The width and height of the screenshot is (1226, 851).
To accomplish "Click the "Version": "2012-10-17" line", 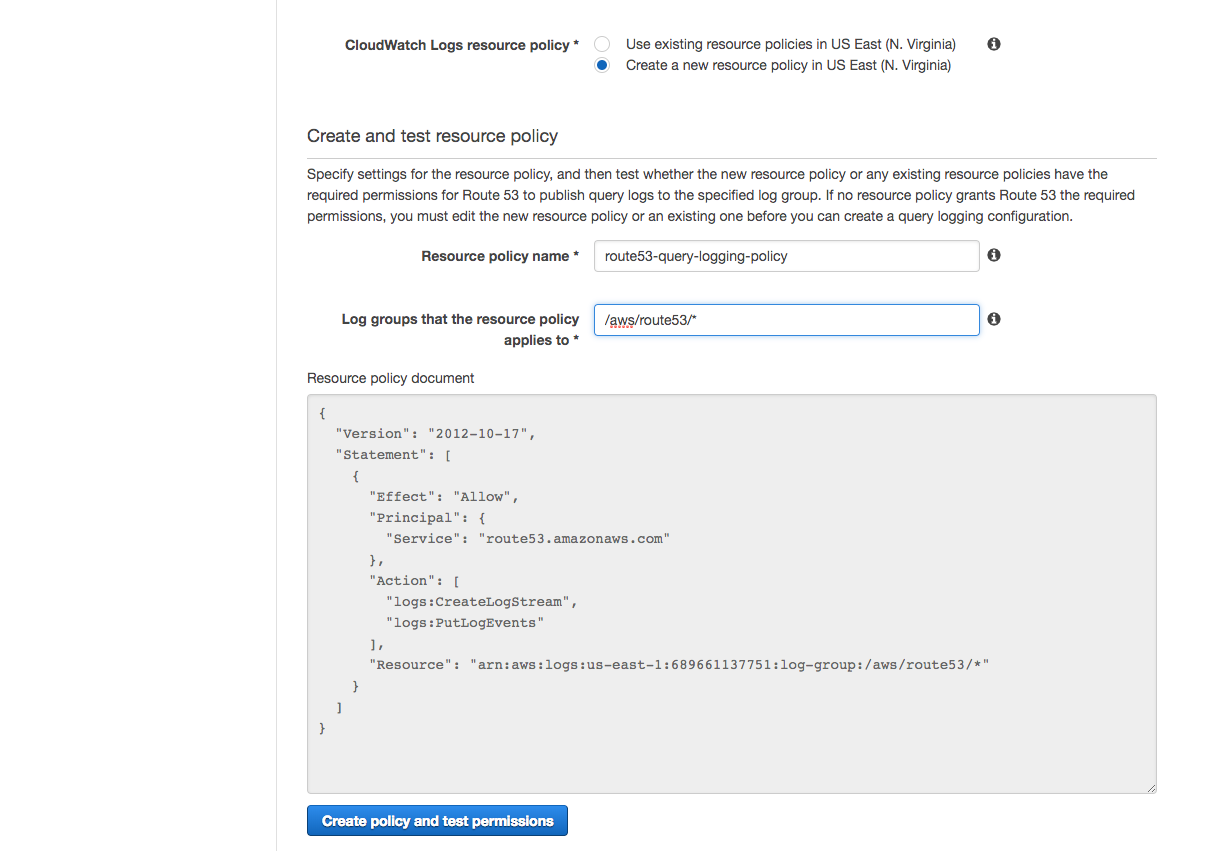I will (x=436, y=434).
